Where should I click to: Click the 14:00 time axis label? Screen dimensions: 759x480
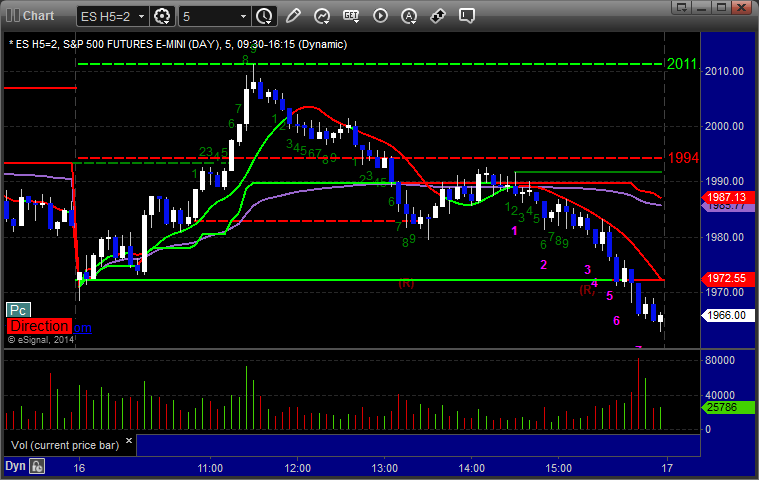click(x=471, y=468)
